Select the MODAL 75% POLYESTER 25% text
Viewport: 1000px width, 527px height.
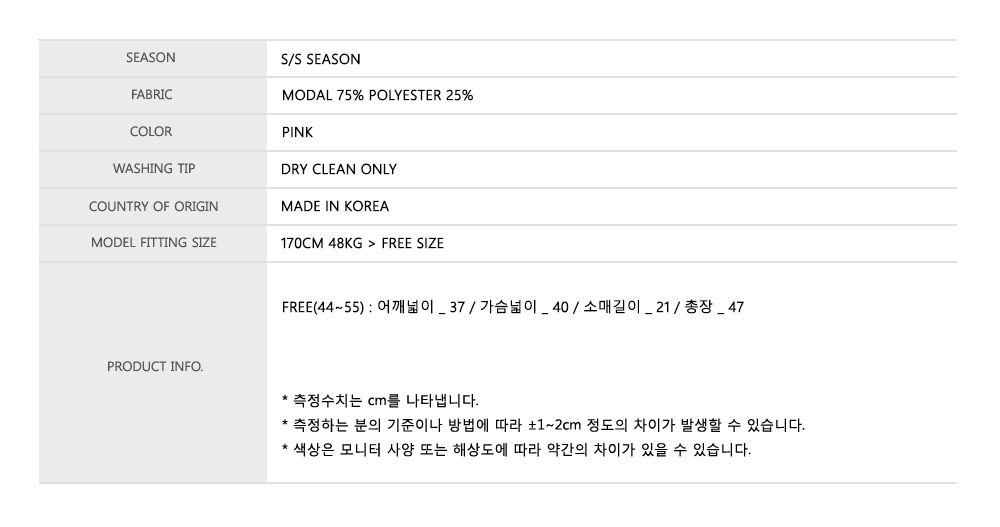pos(377,96)
